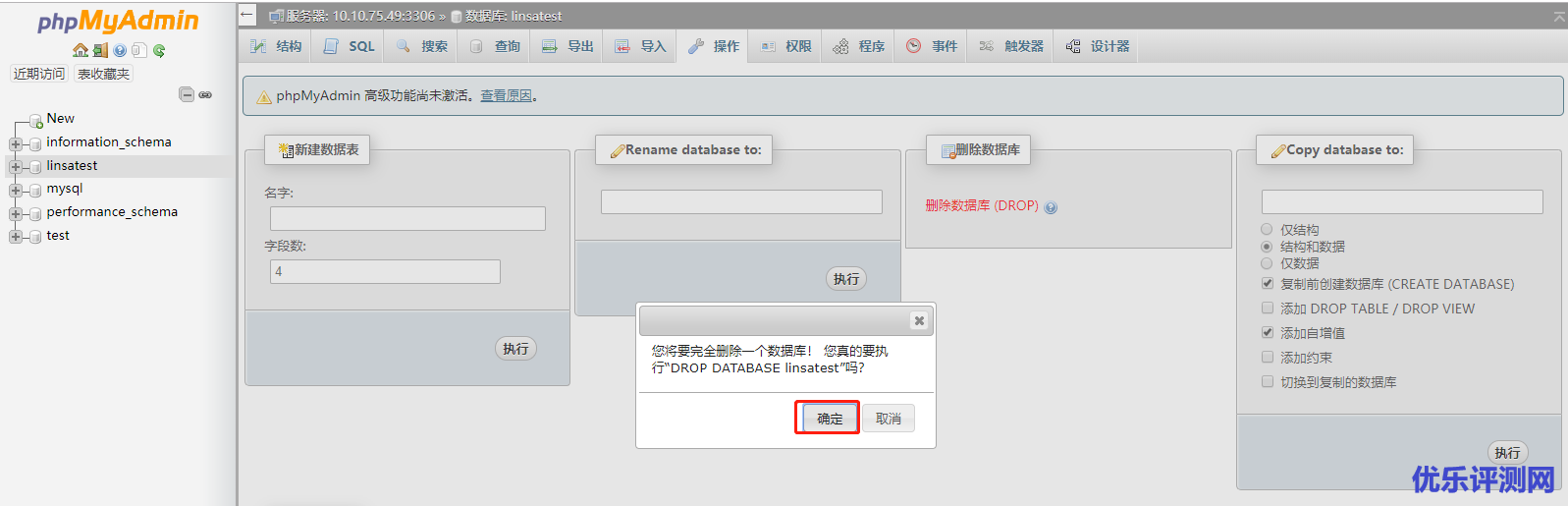Open the MySQL docs page icon
Image resolution: width=1568 pixels, height=506 pixels.
pyautogui.click(x=138, y=50)
